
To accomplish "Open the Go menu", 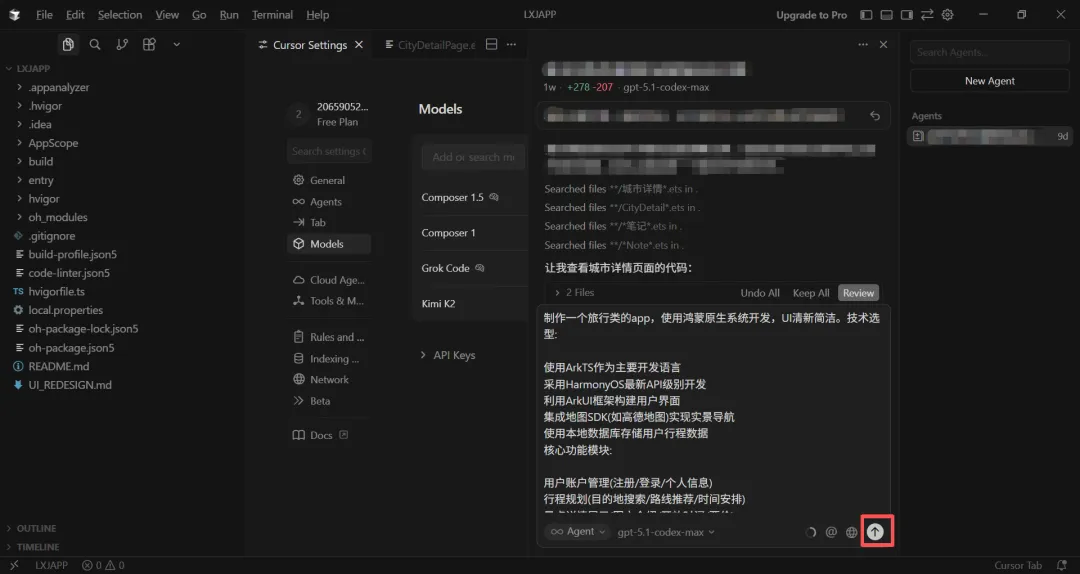I will coord(199,14).
